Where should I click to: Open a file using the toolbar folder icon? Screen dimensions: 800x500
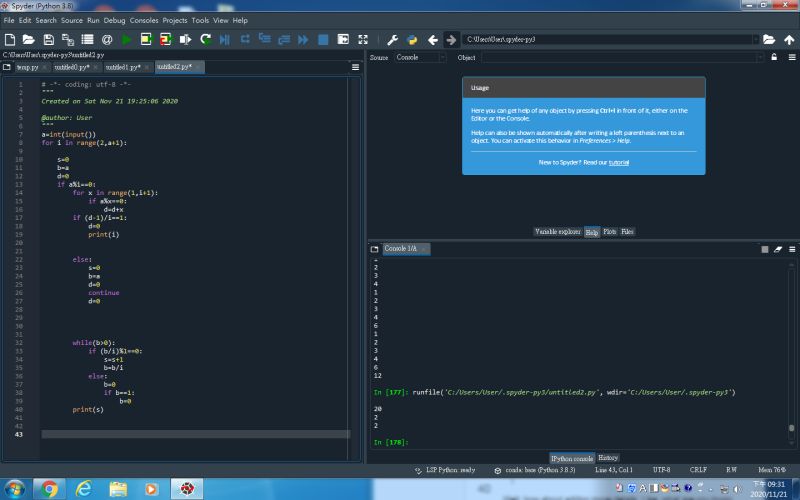click(x=29, y=39)
